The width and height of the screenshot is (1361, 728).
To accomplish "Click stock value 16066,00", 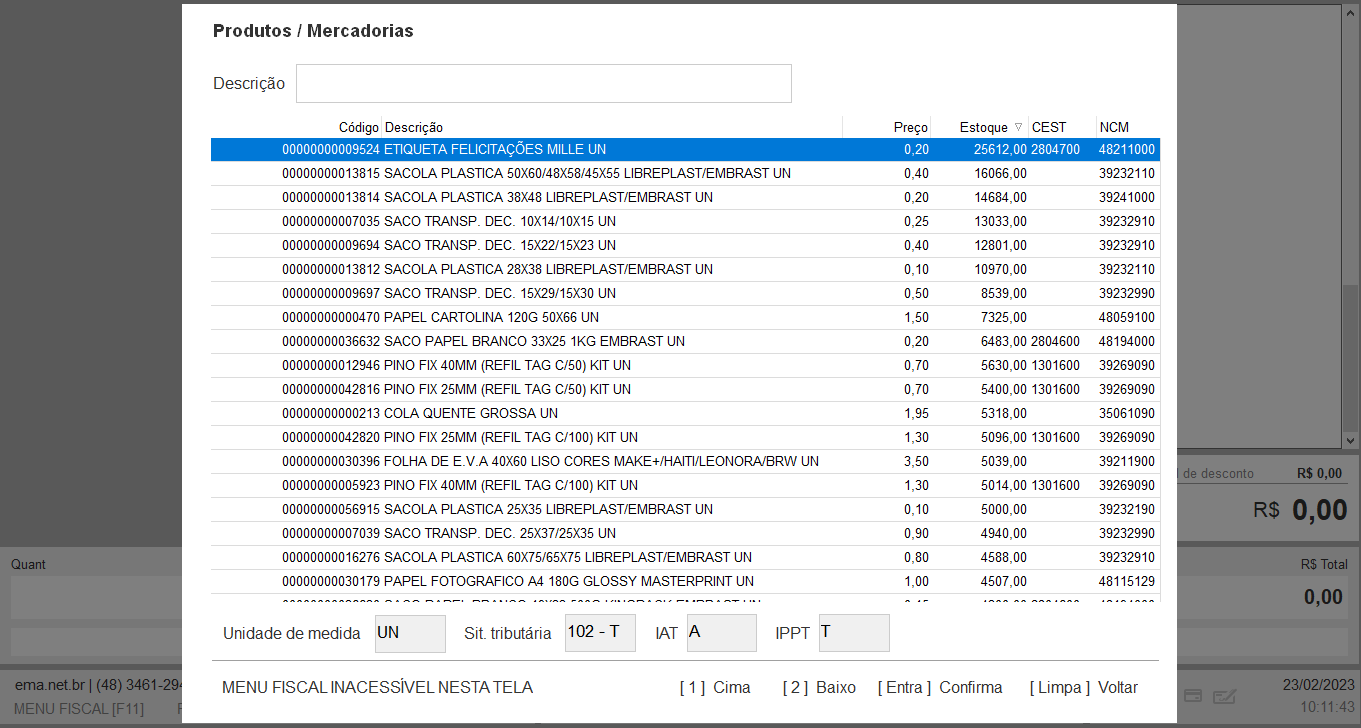I will click(1000, 173).
